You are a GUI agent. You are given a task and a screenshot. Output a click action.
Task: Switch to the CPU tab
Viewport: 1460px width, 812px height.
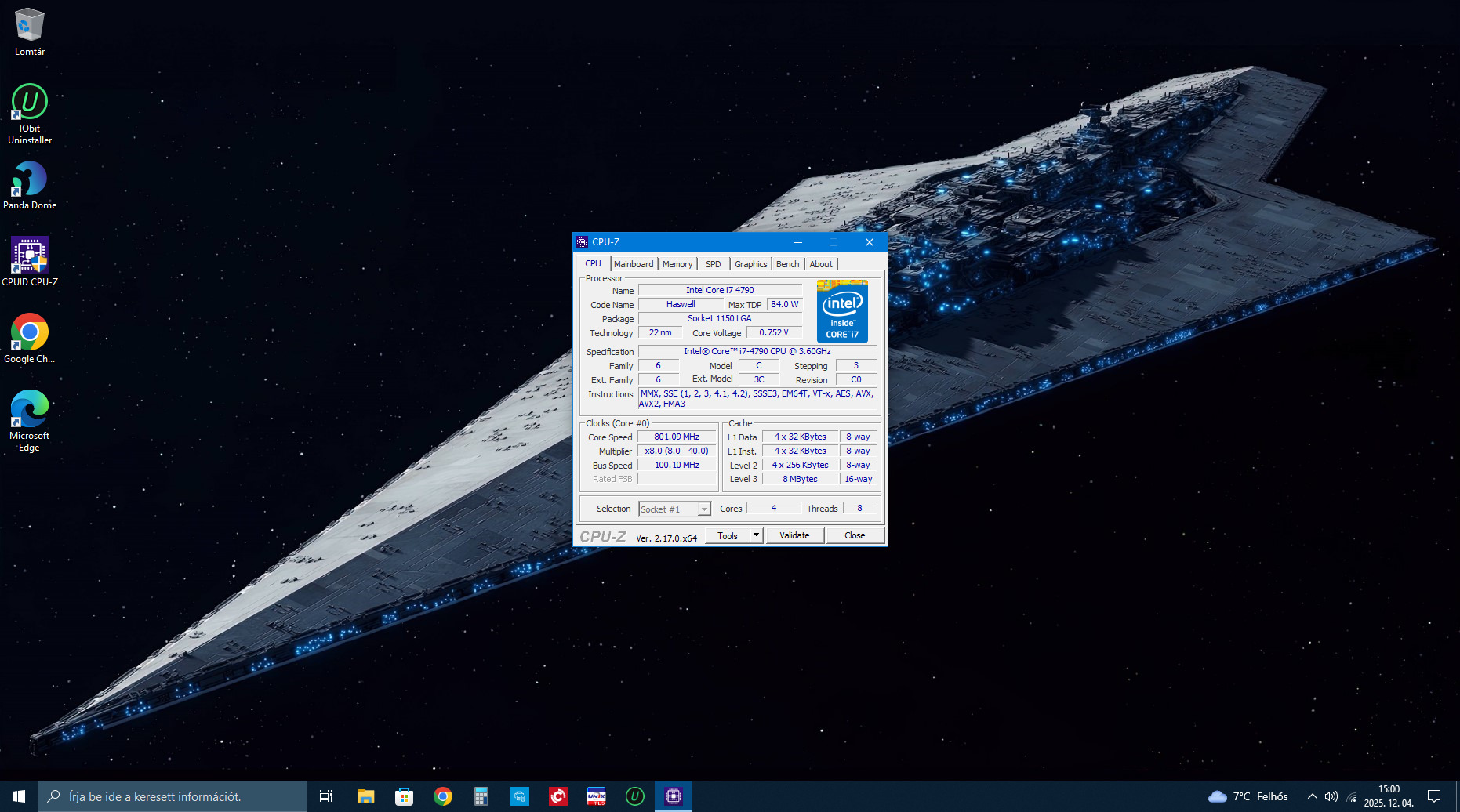point(594,264)
